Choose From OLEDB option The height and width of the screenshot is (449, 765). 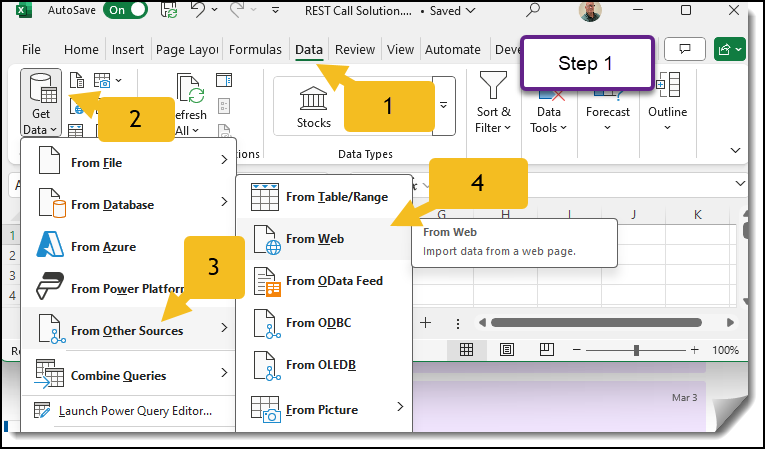click(324, 365)
